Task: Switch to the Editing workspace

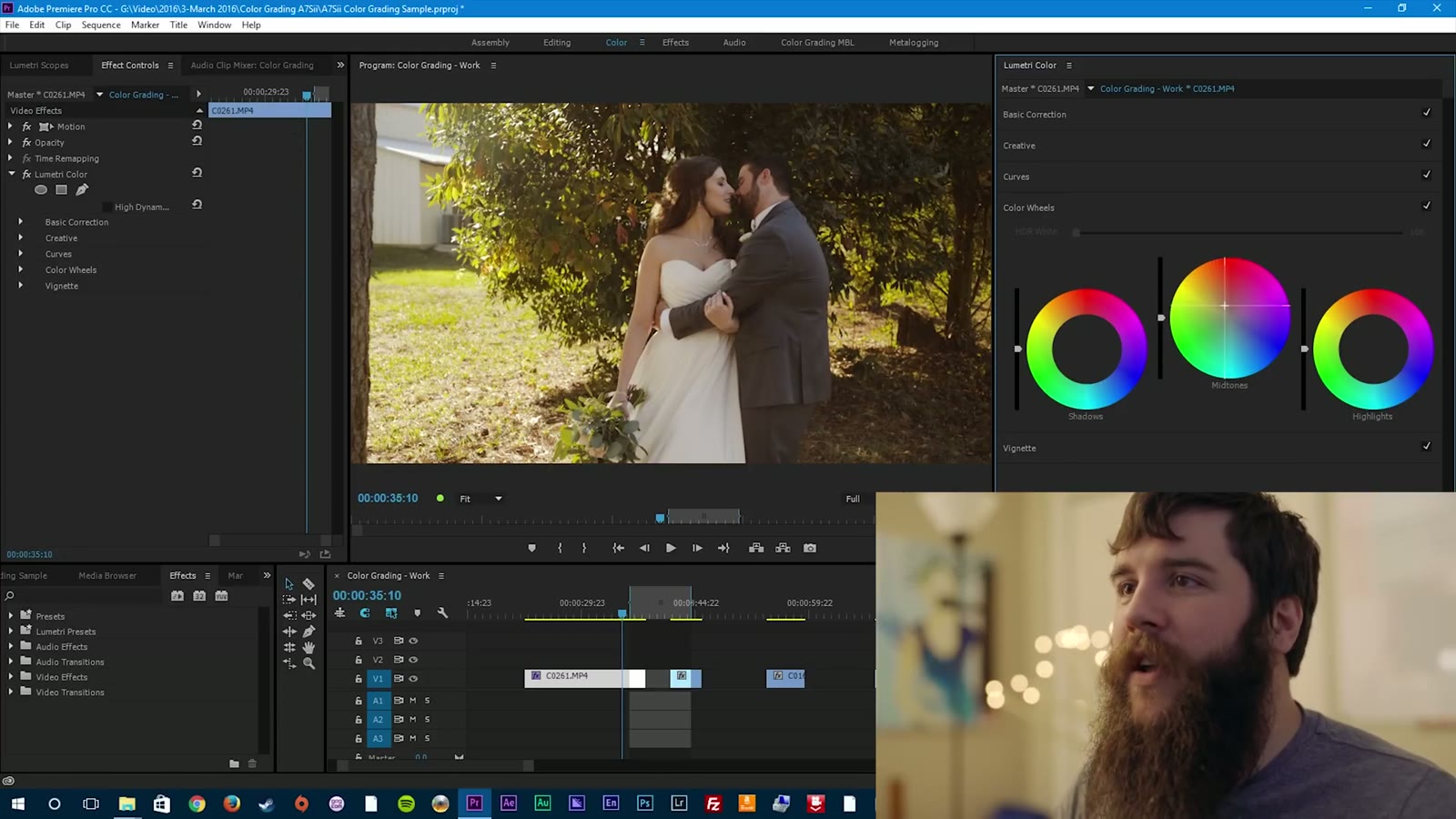Action: coord(557,43)
